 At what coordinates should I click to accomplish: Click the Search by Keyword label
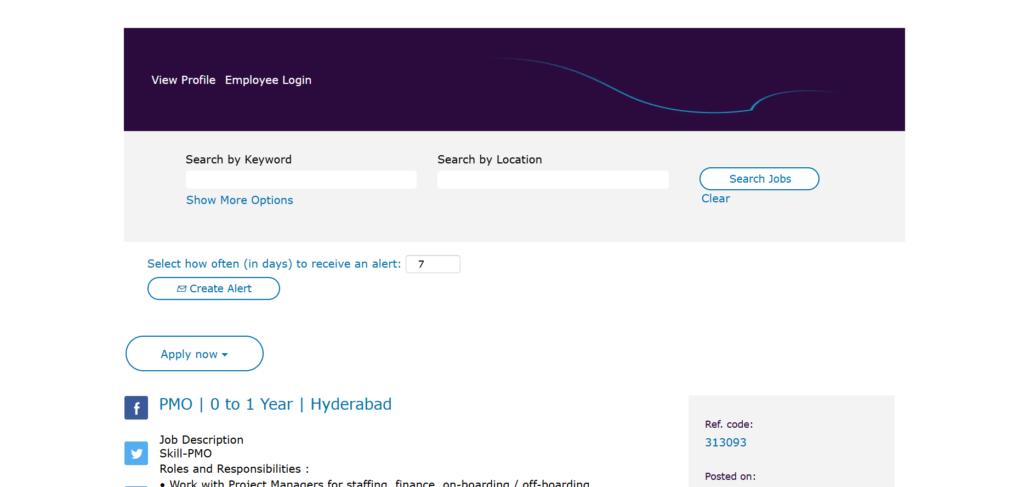pos(238,159)
